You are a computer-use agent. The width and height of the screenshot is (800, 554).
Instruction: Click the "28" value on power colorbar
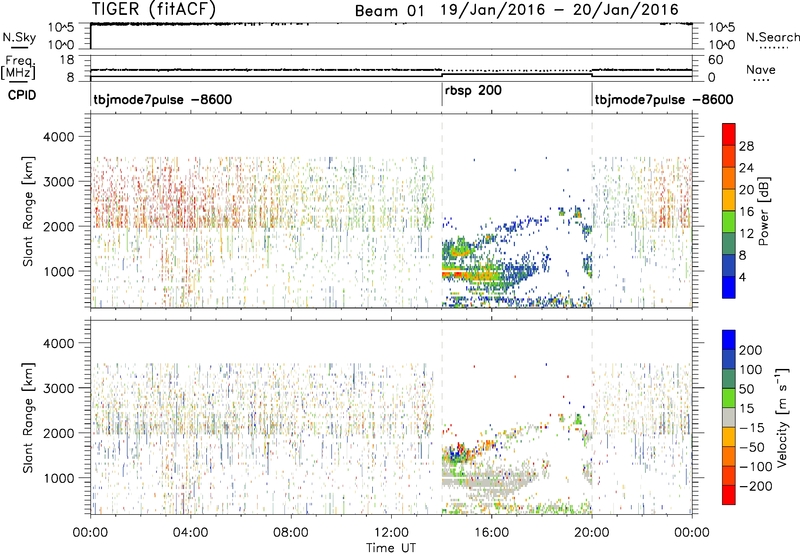click(x=746, y=146)
